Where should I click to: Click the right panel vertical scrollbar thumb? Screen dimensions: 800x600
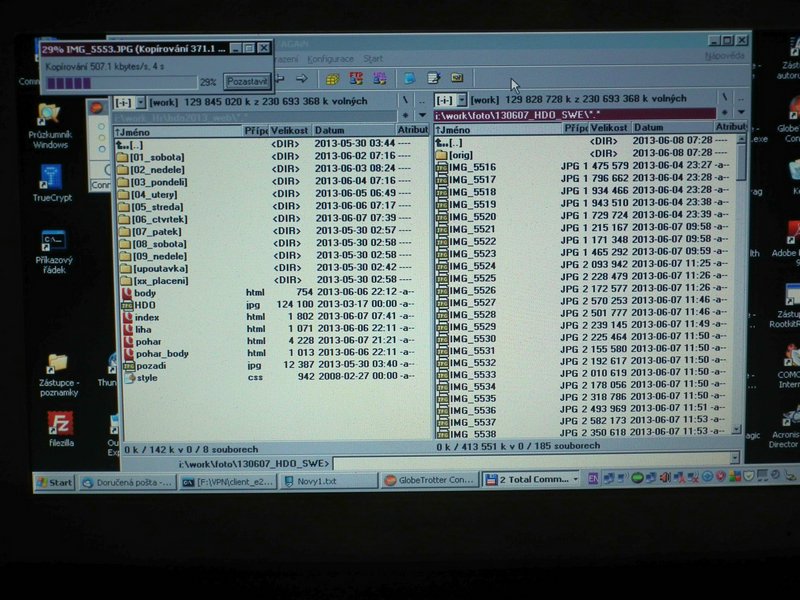tap(741, 163)
